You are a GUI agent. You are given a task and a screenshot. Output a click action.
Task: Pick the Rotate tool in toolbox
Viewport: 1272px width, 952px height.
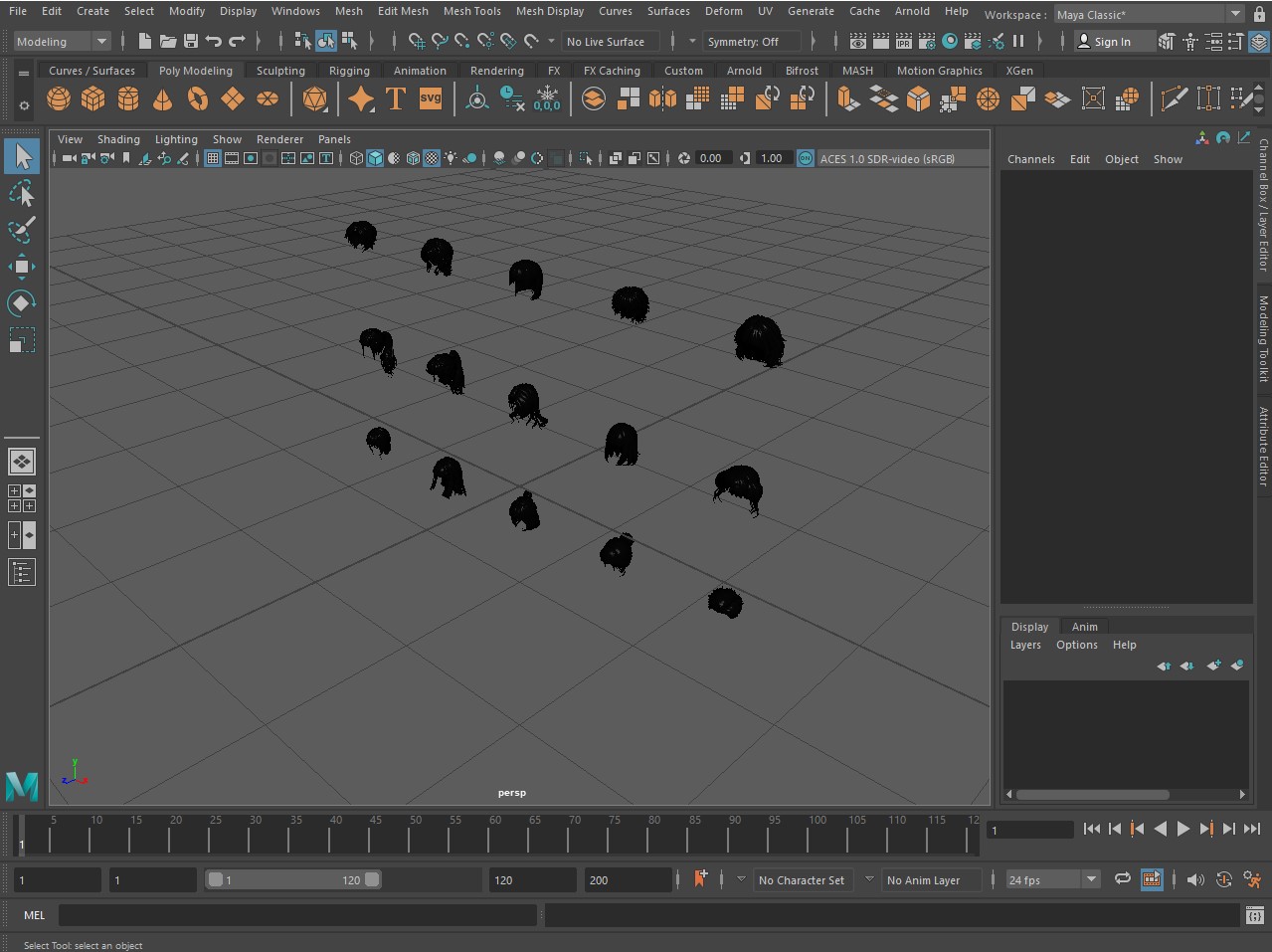22,303
